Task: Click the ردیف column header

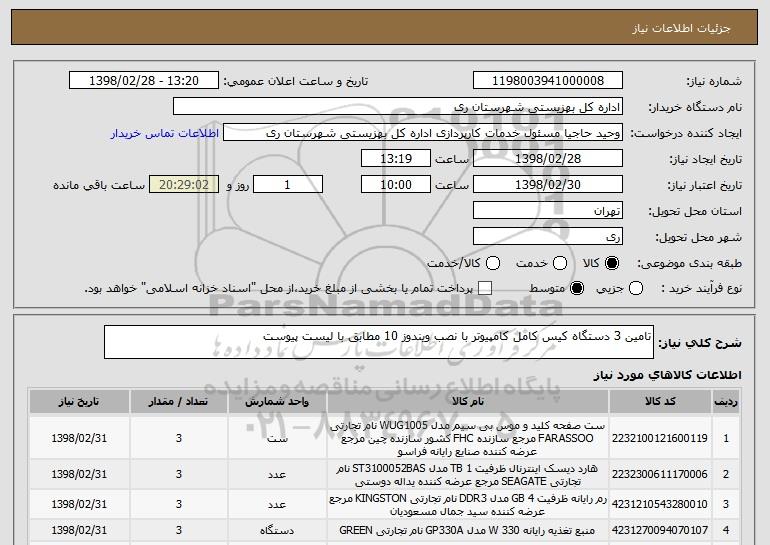Action: [x=725, y=402]
